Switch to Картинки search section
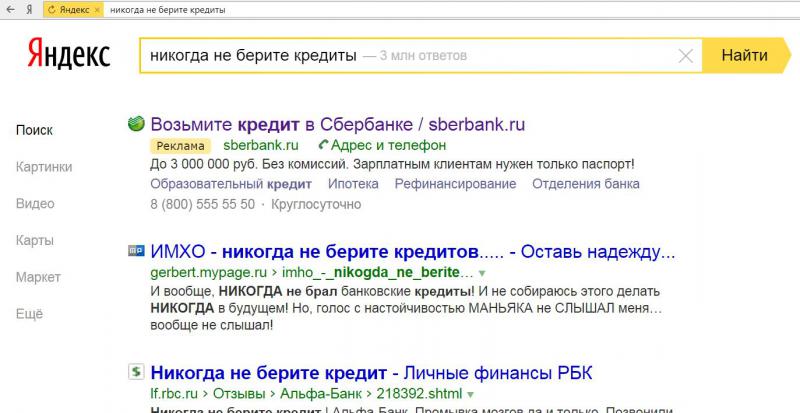 click(x=44, y=167)
